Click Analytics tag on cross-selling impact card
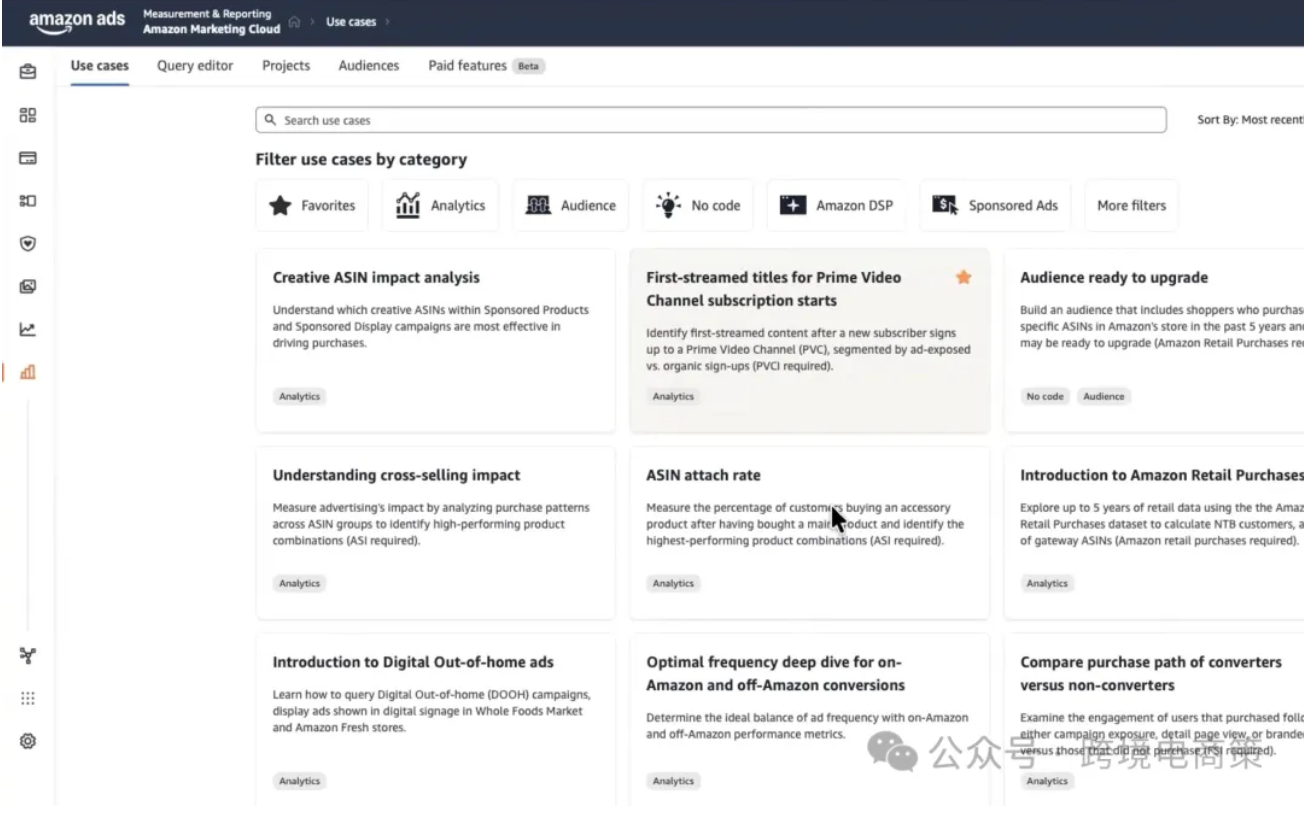This screenshot has height=826, width=1304. (299, 584)
